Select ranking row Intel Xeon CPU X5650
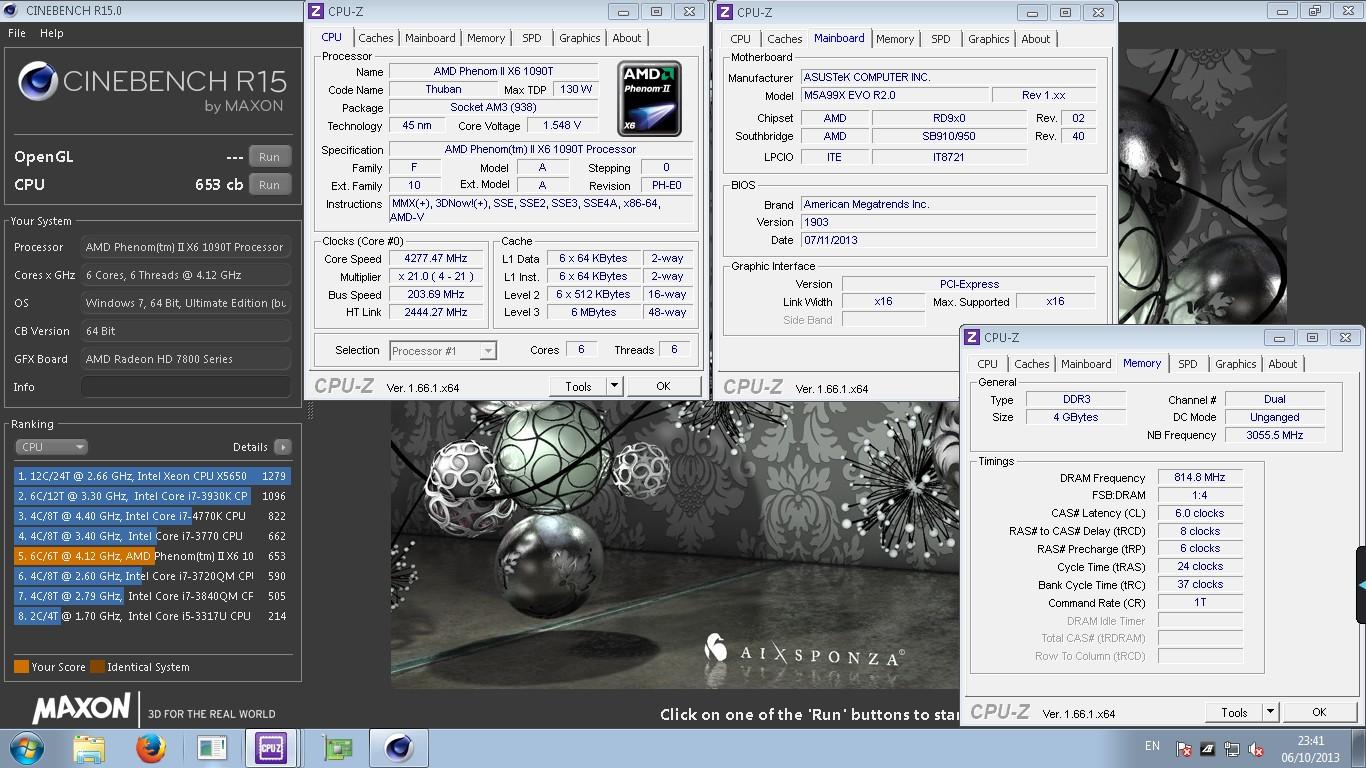 [x=152, y=476]
